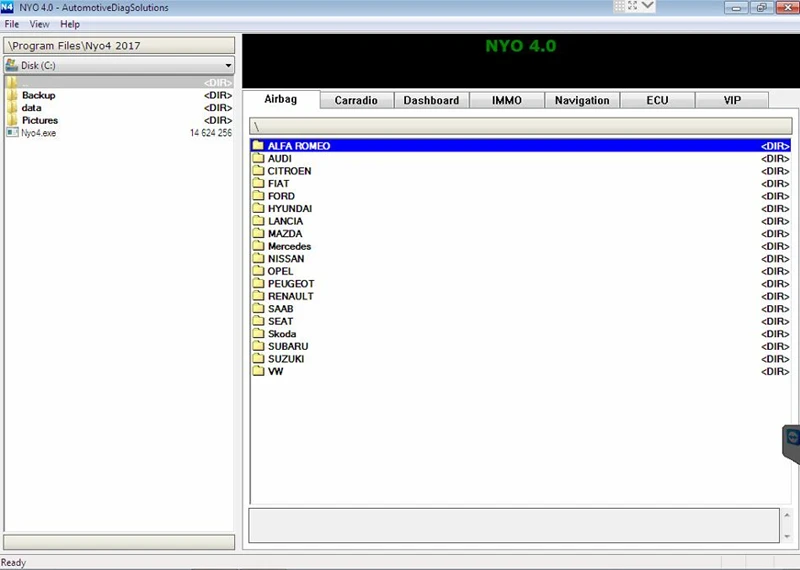This screenshot has width=800, height=570.
Task: Switch to the IMMO tab
Action: [x=507, y=101]
